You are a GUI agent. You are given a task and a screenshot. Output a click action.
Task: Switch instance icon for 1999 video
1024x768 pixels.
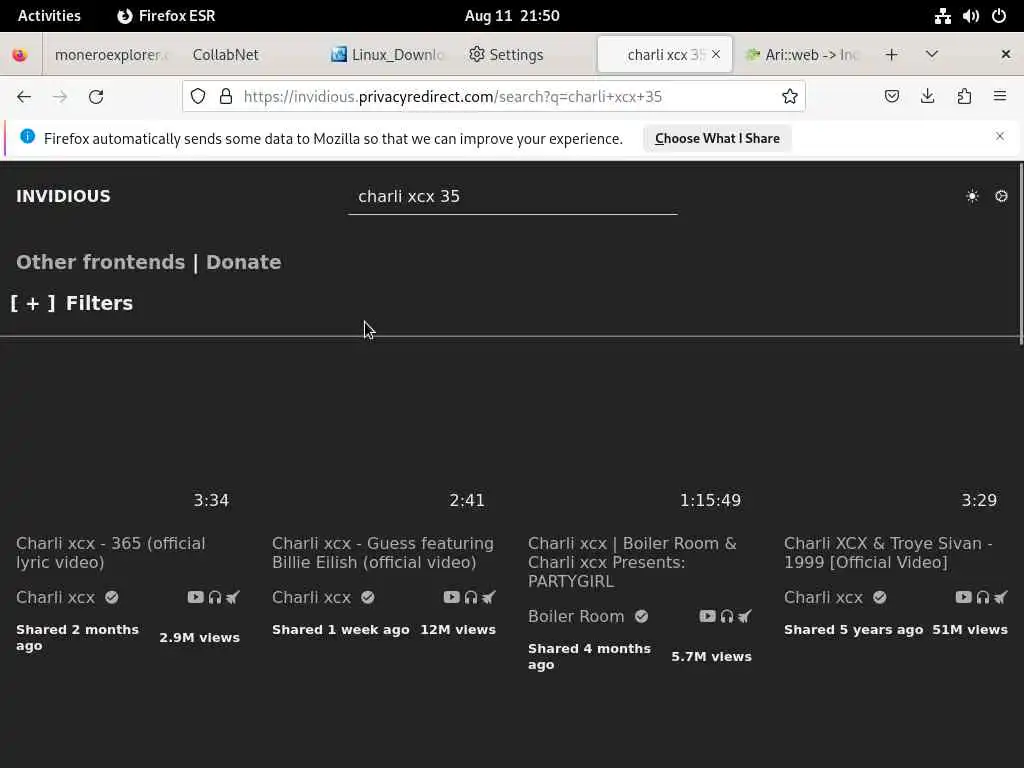pos(1001,597)
